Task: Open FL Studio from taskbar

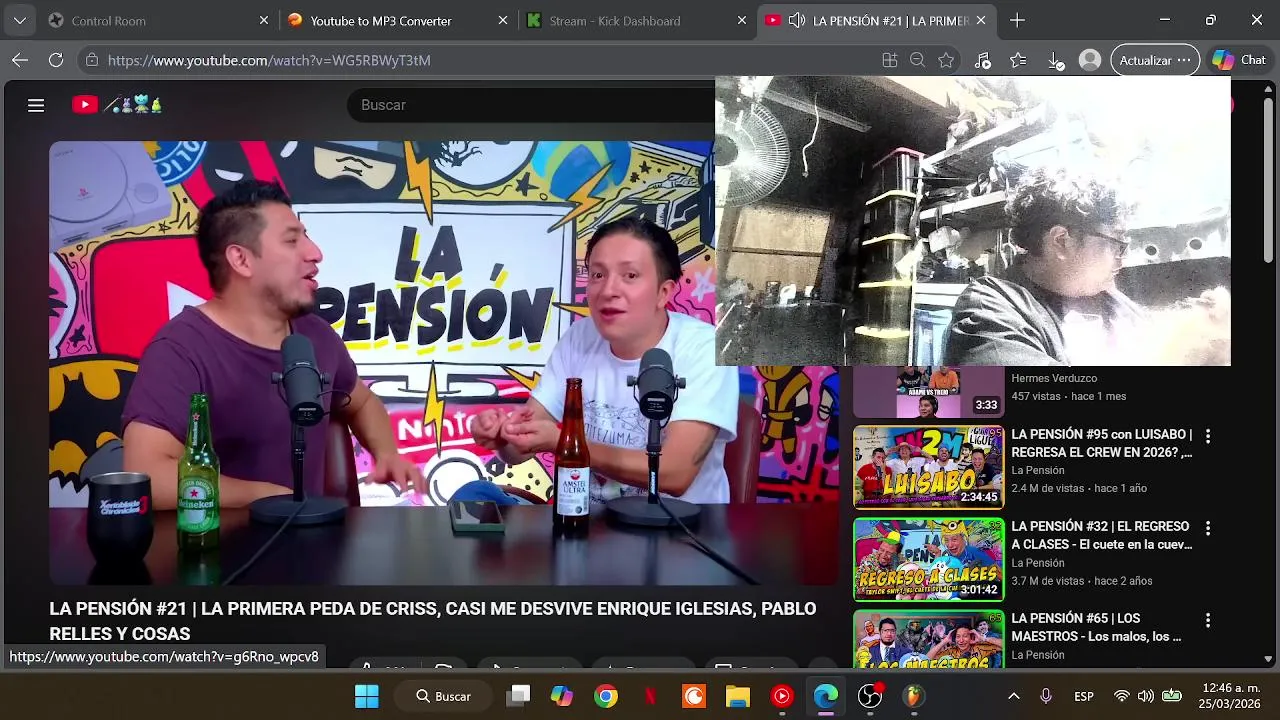Action: (x=914, y=696)
